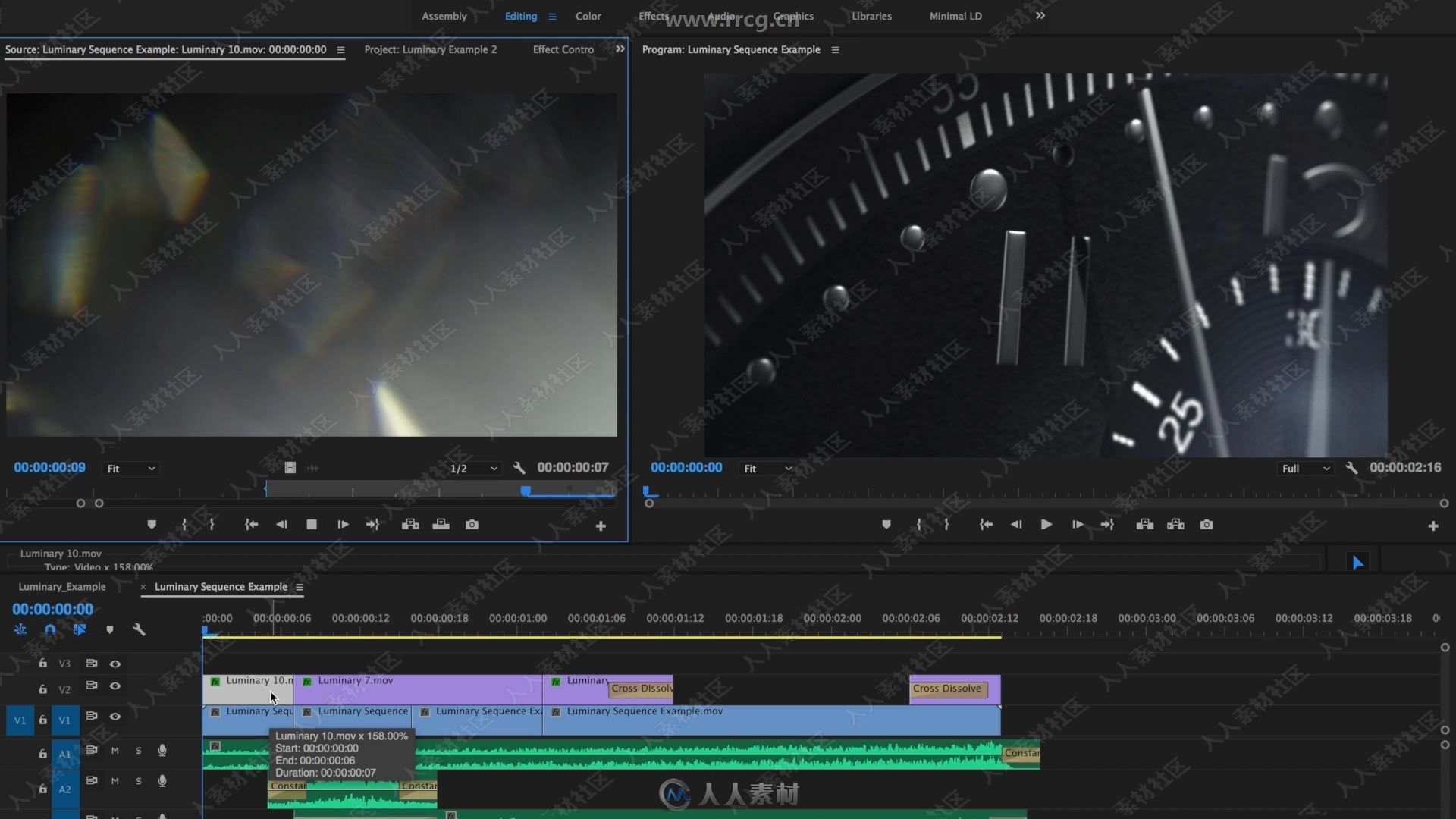Toggle insert sequences as nests option
The image size is (1456, 819).
20,629
